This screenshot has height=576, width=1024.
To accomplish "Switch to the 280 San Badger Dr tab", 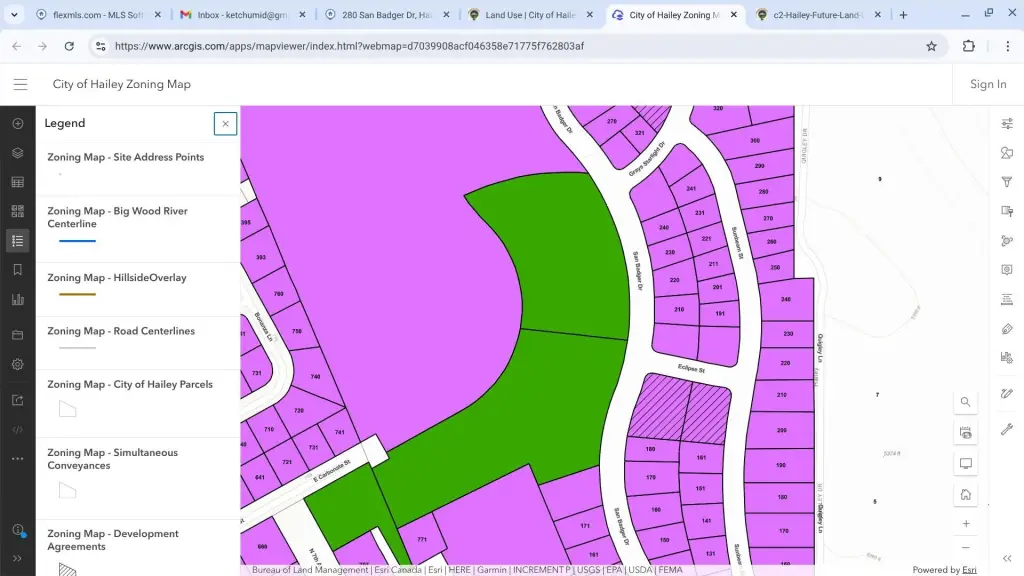I will coord(385,15).
